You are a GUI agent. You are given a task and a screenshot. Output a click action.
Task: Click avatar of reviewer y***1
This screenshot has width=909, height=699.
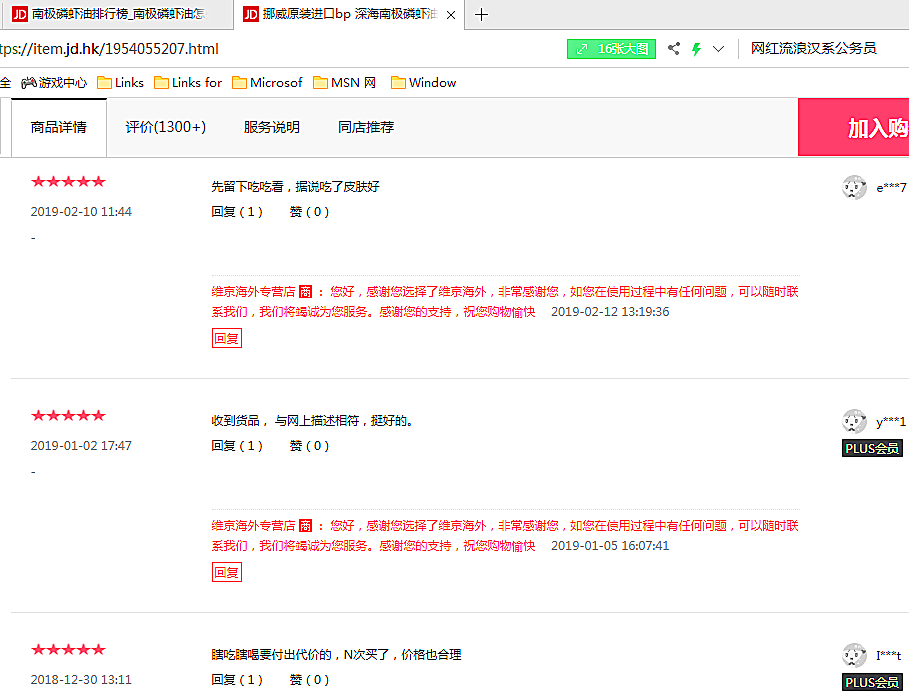click(x=854, y=421)
